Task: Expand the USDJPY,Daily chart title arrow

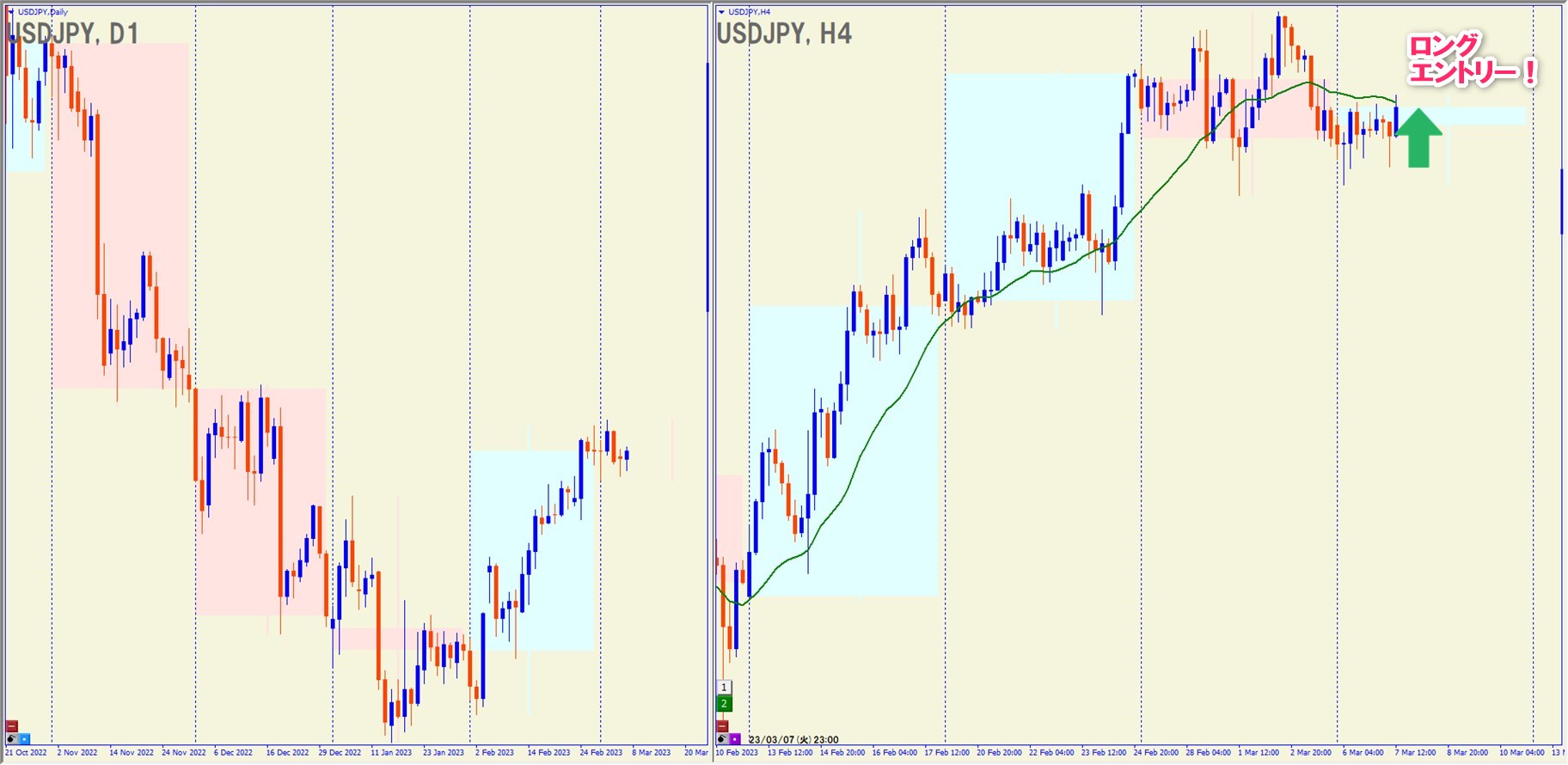Action: [x=11, y=12]
